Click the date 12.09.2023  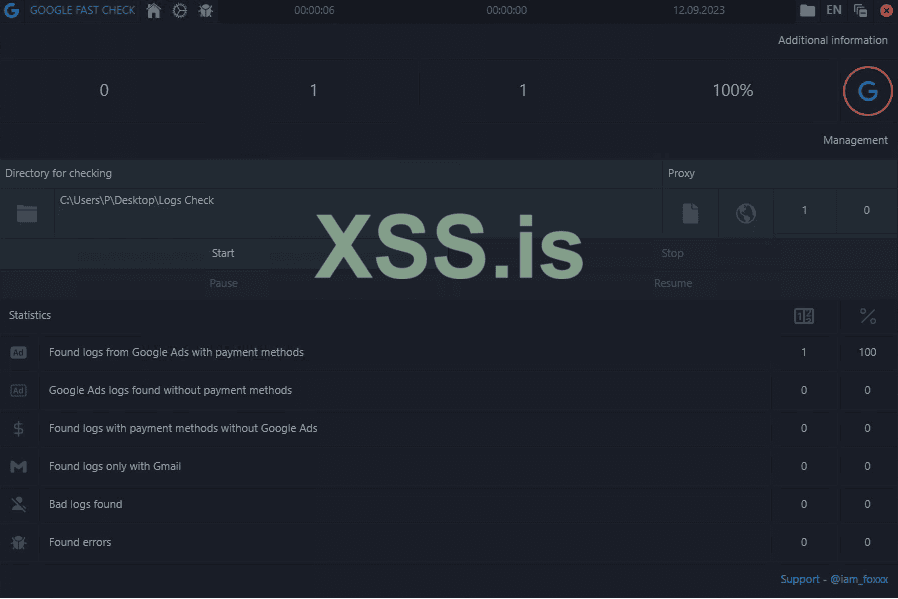click(x=699, y=10)
